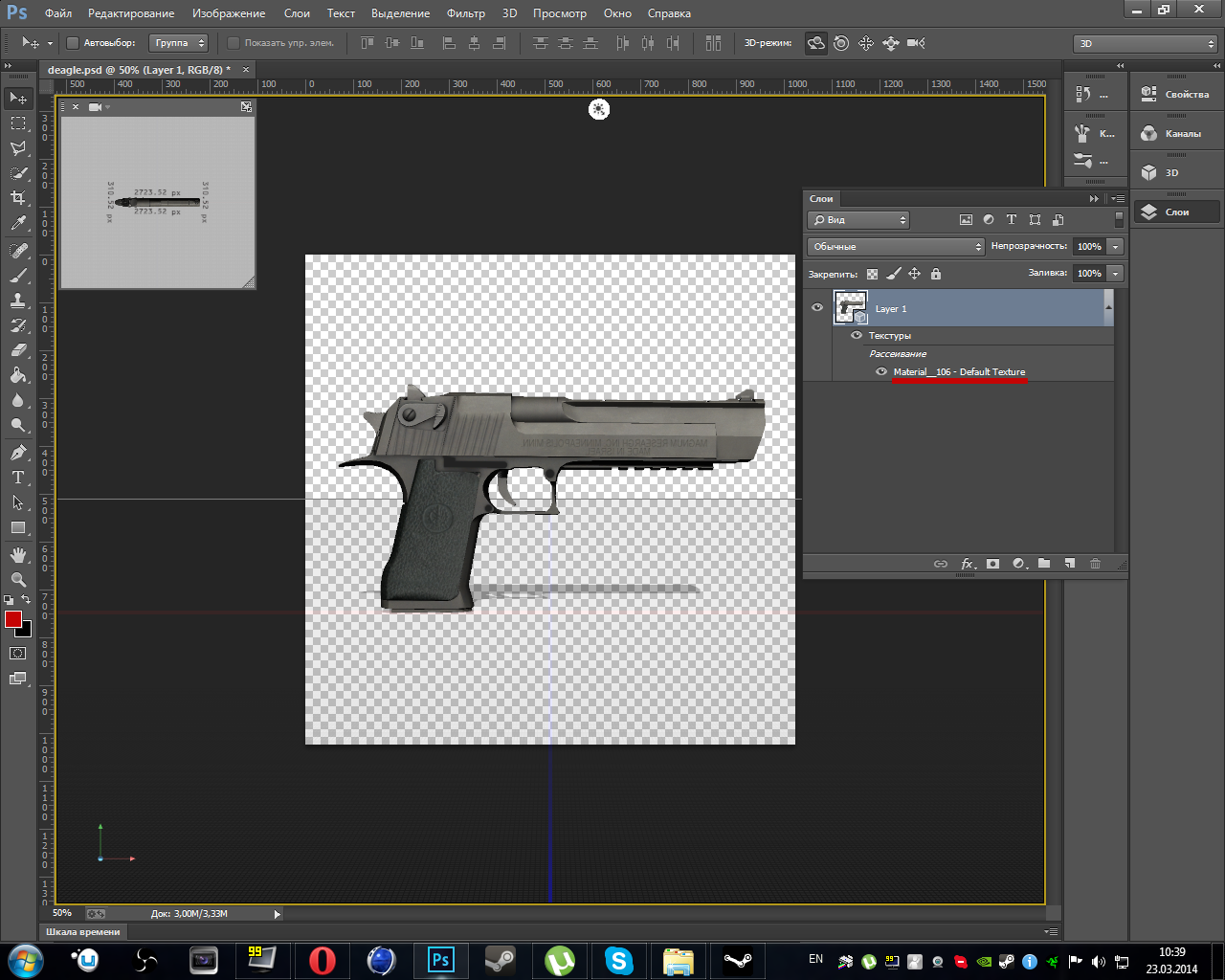Open the Вид layer filter dropdown

click(858, 220)
